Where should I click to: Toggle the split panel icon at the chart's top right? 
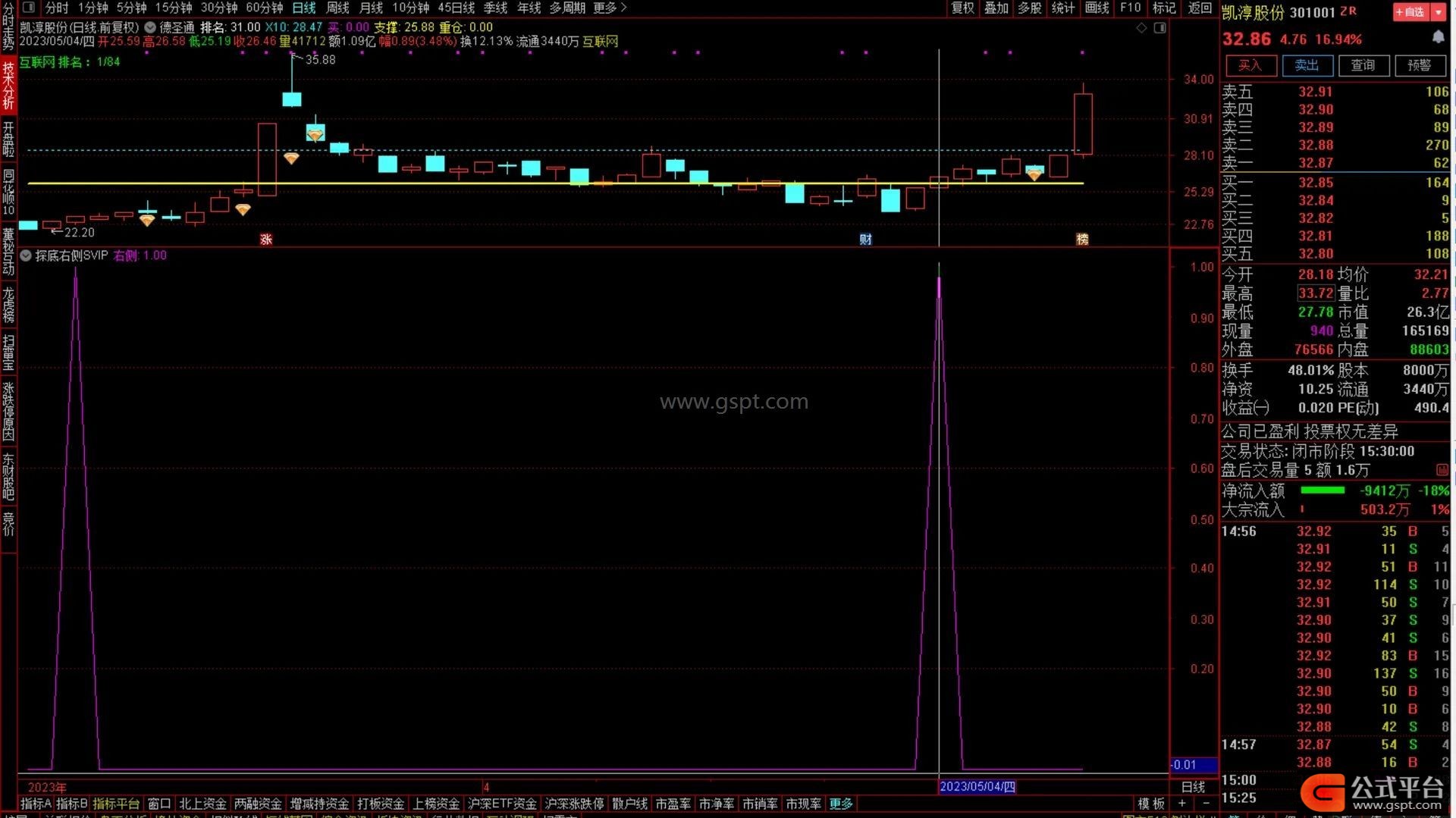[1159, 27]
